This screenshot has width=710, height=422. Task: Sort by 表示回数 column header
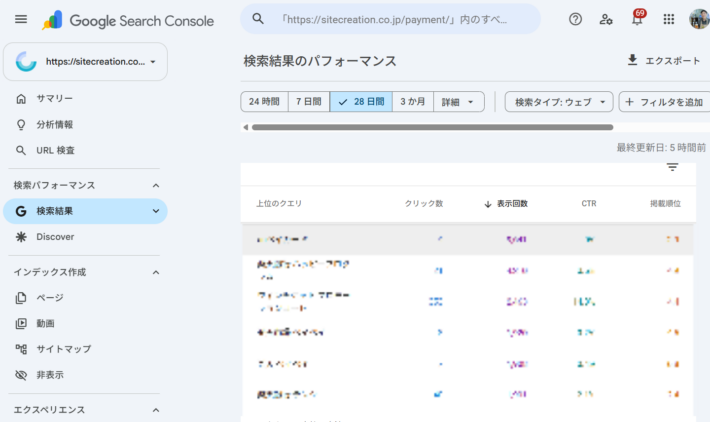tap(512, 204)
